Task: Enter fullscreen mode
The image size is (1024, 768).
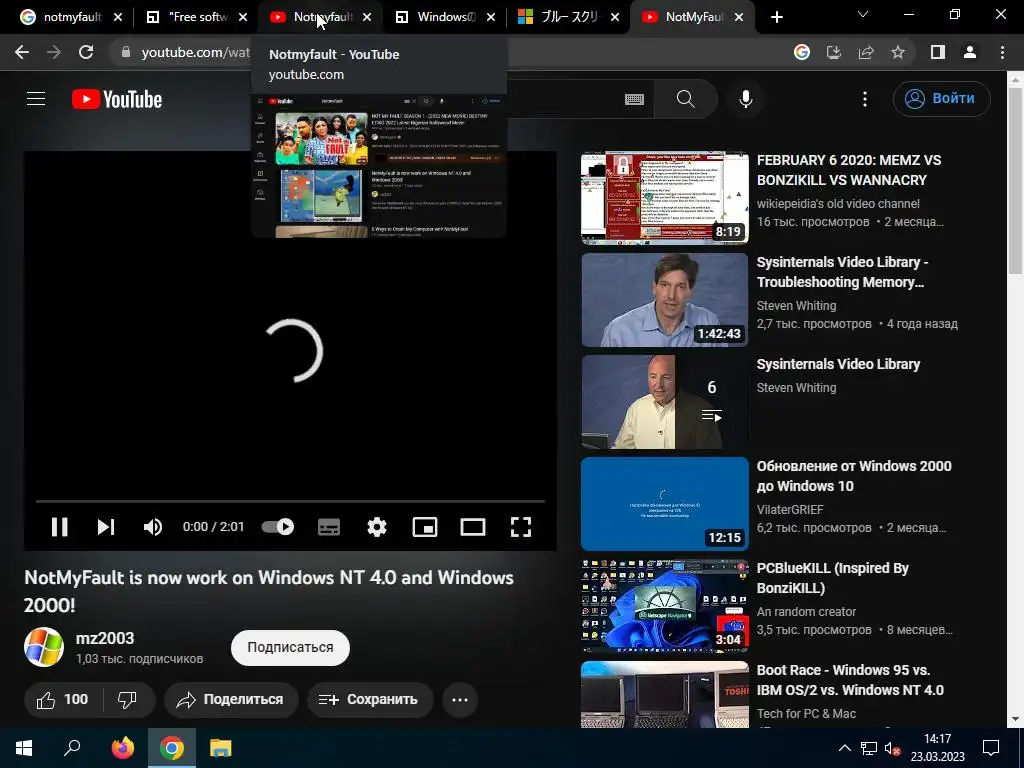Action: click(x=520, y=526)
